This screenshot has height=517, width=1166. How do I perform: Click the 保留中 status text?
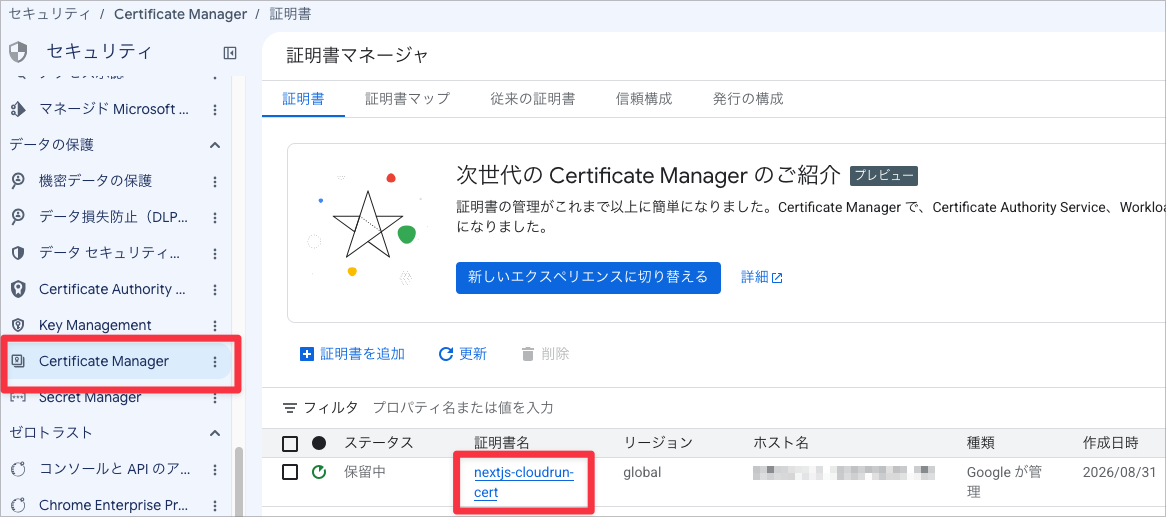[x=364, y=472]
